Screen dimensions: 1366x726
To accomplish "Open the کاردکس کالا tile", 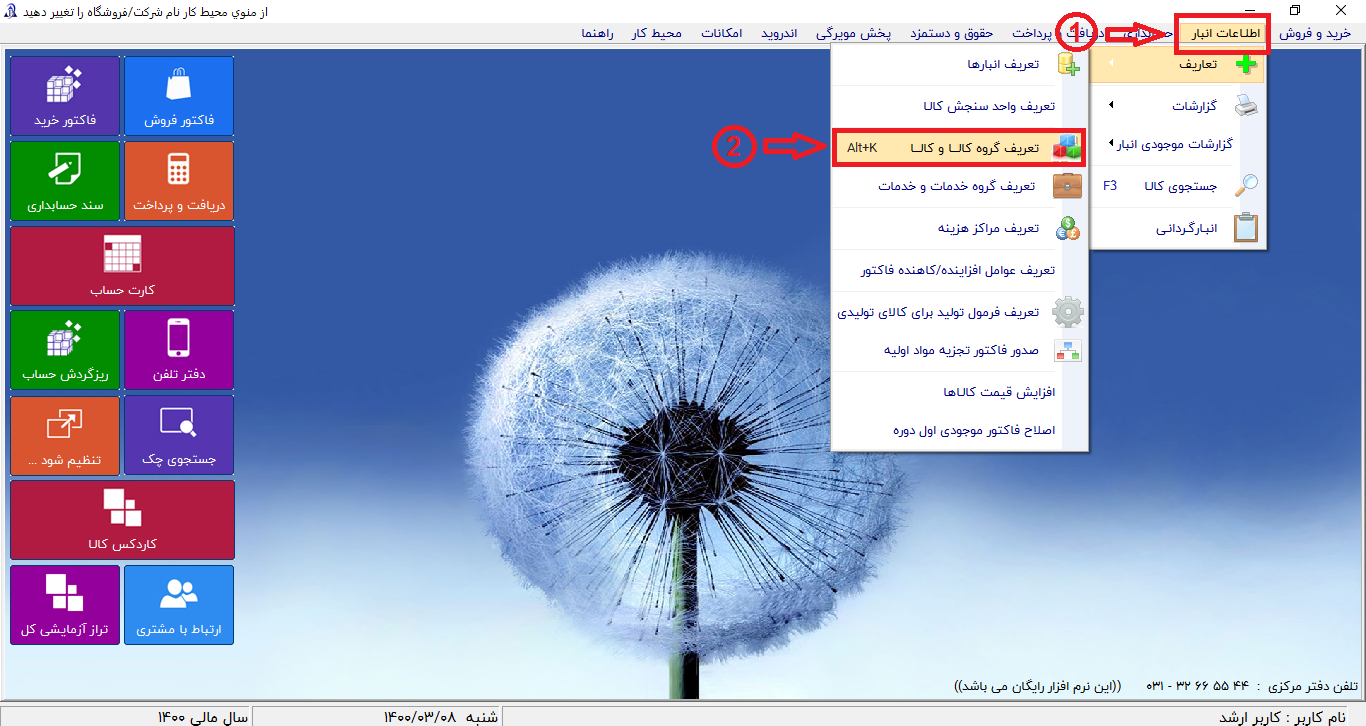I will coord(122,520).
